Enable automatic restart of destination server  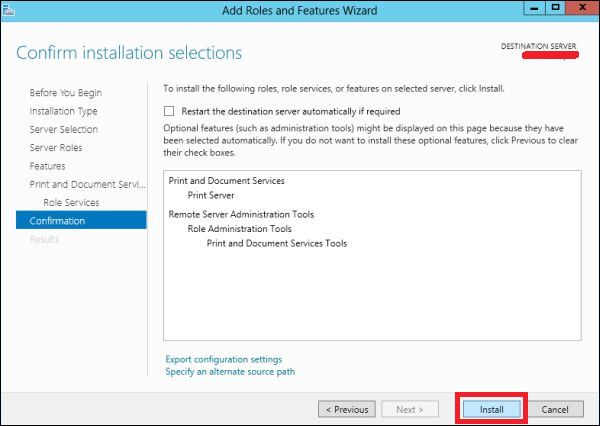(170, 111)
